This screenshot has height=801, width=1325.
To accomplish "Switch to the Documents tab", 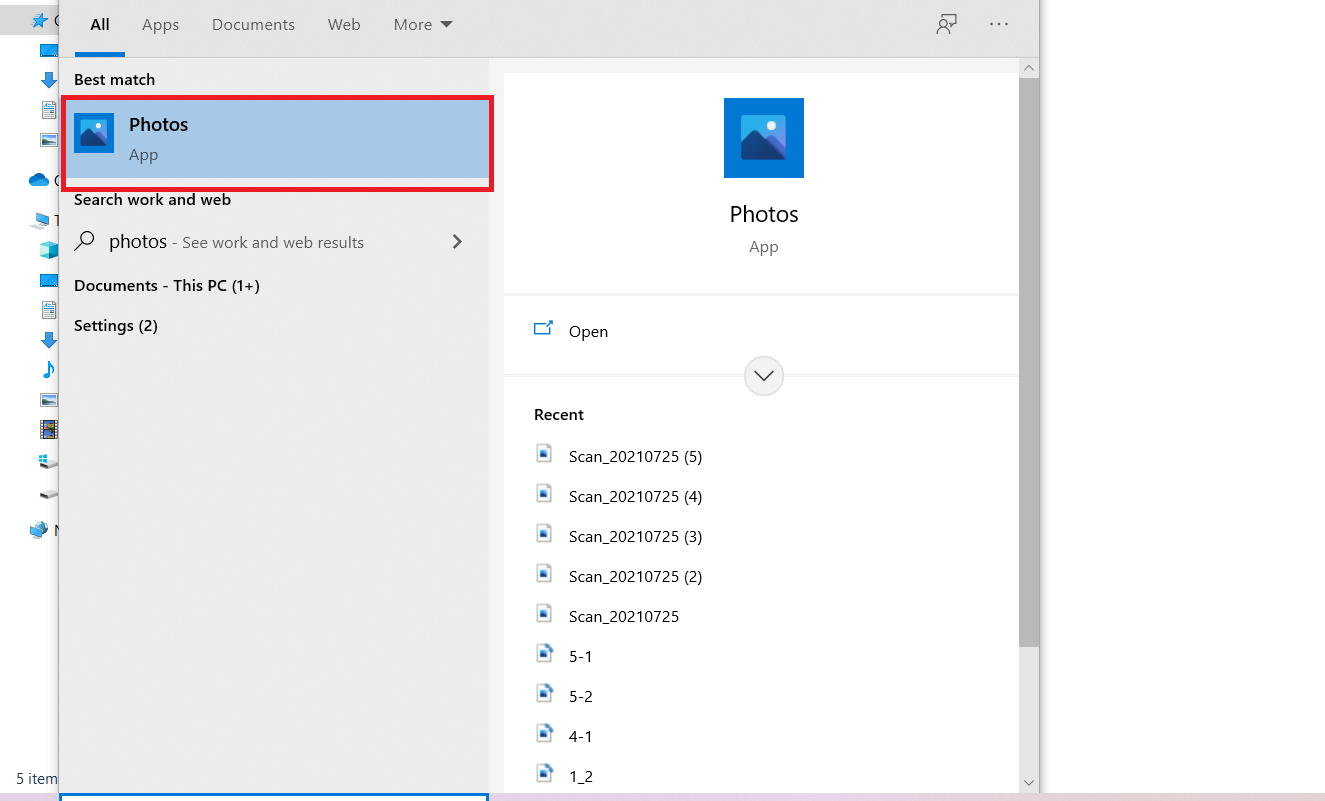I will (253, 25).
